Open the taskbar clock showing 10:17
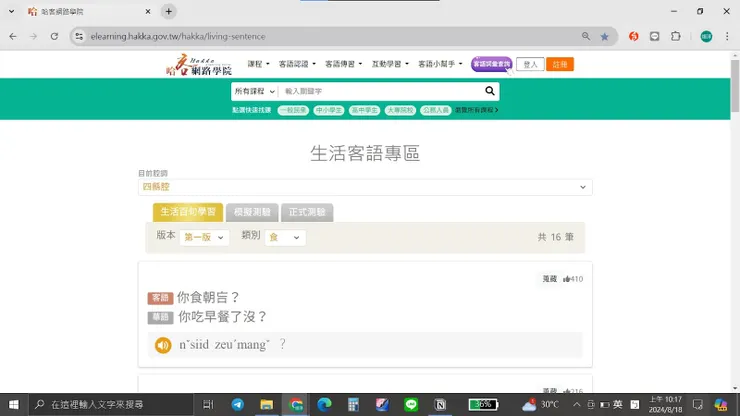Screen dimensions: 740x416 point(665,405)
